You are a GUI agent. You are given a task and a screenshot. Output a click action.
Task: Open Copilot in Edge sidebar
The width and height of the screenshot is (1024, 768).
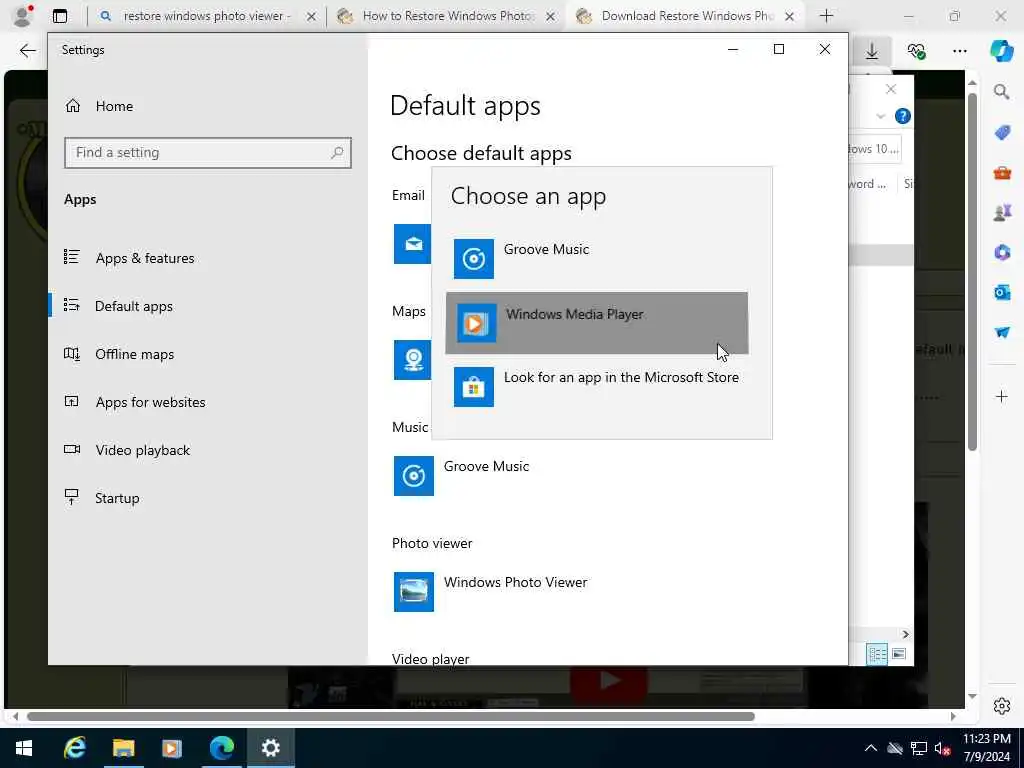pyautogui.click(x=1002, y=51)
